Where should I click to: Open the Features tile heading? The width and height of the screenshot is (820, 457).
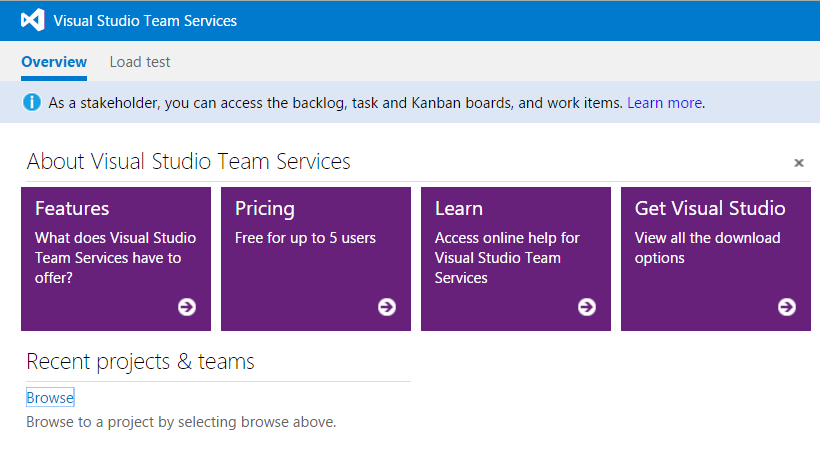(x=72, y=208)
